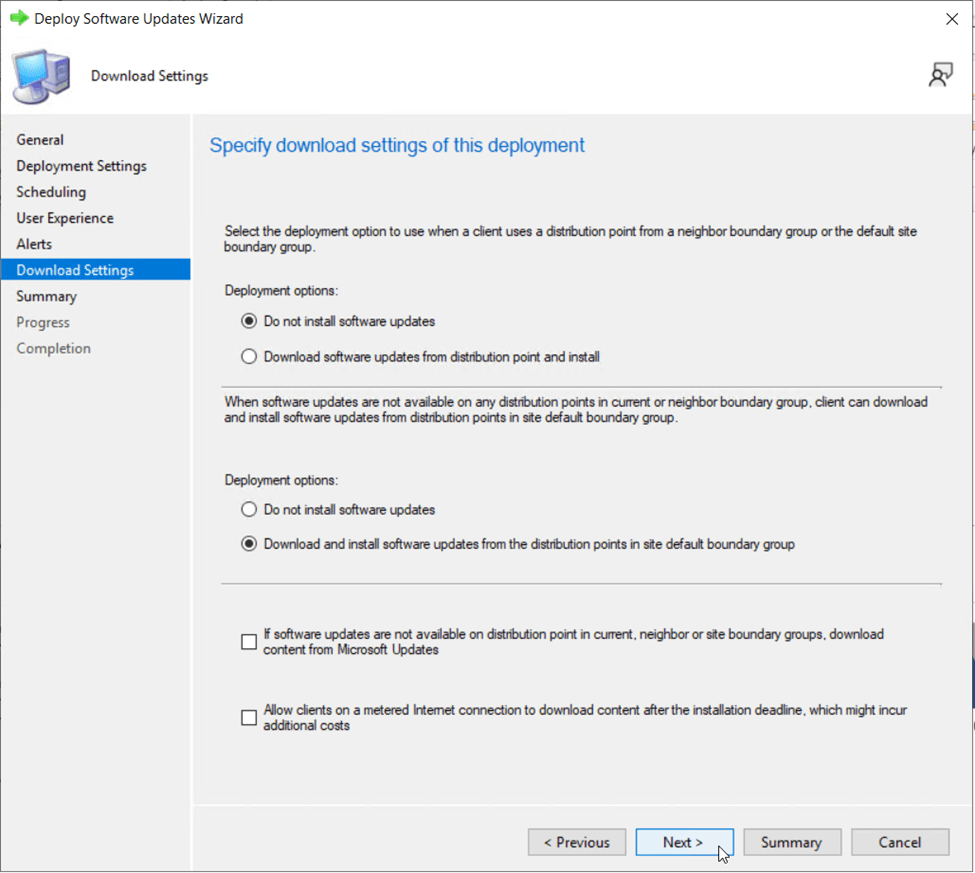975x873 pixels.
Task: Open the User Experience page
Action: [x=65, y=218]
